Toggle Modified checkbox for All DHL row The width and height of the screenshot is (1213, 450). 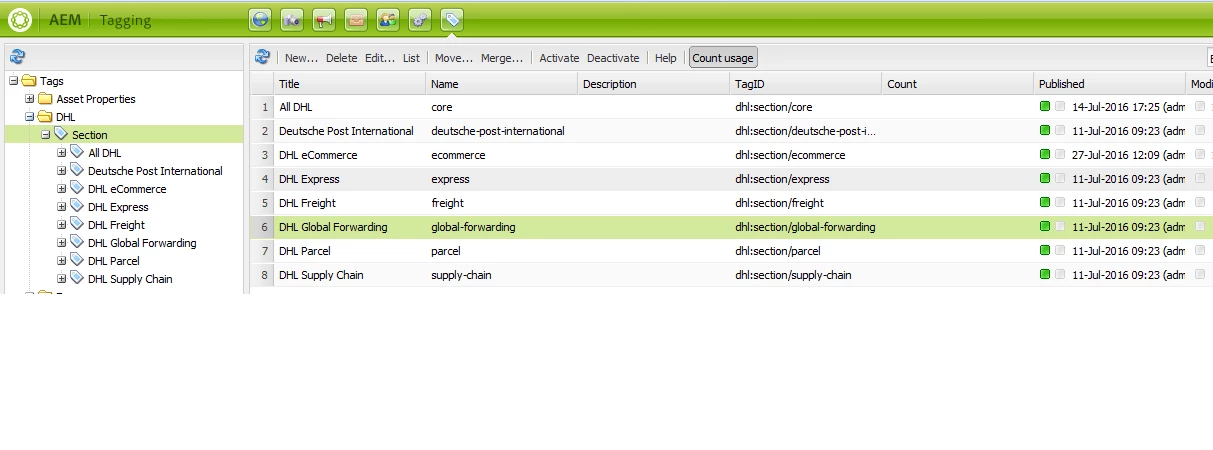1200,106
